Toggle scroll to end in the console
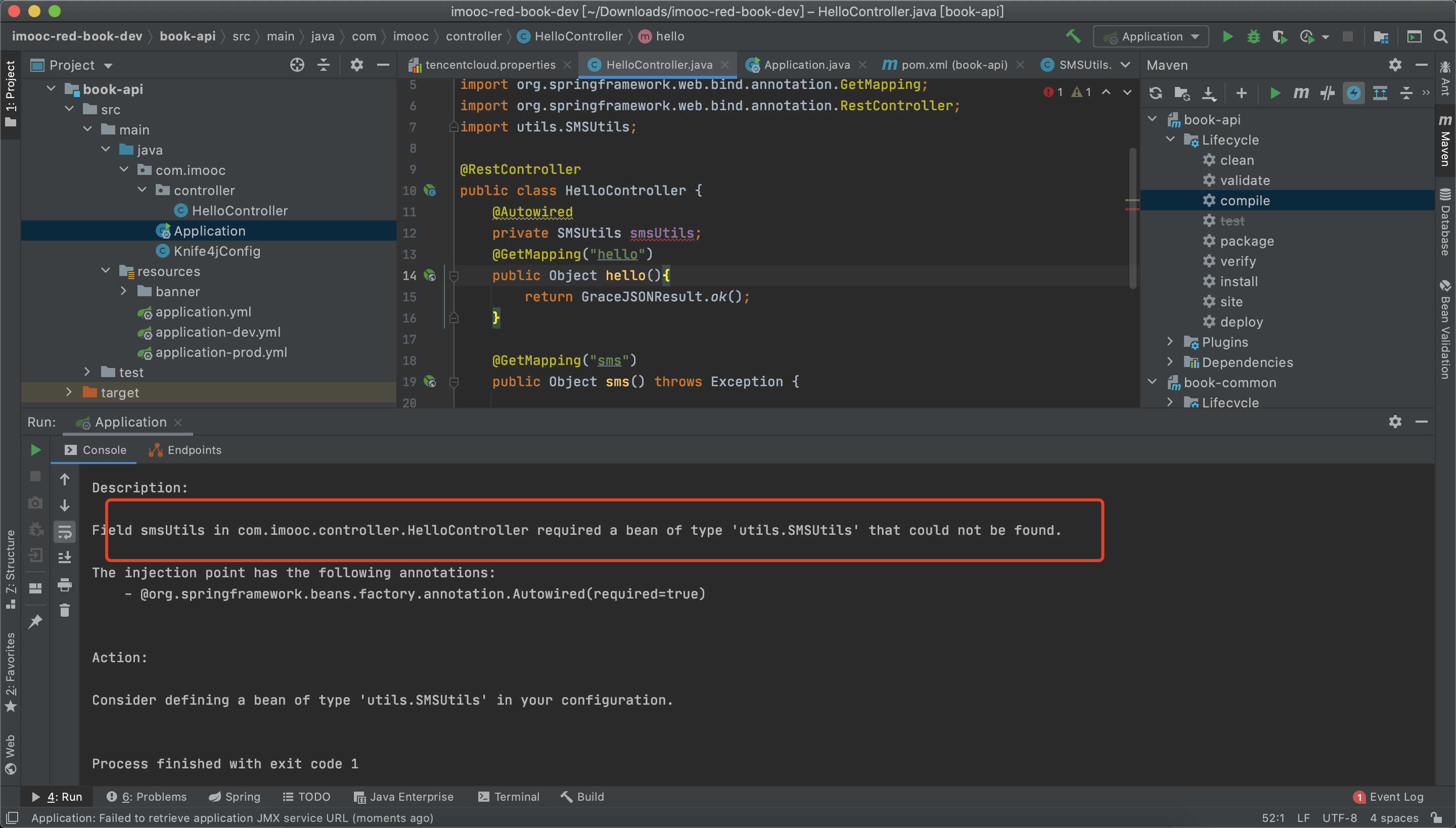Image resolution: width=1456 pixels, height=828 pixels. pyautogui.click(x=64, y=558)
